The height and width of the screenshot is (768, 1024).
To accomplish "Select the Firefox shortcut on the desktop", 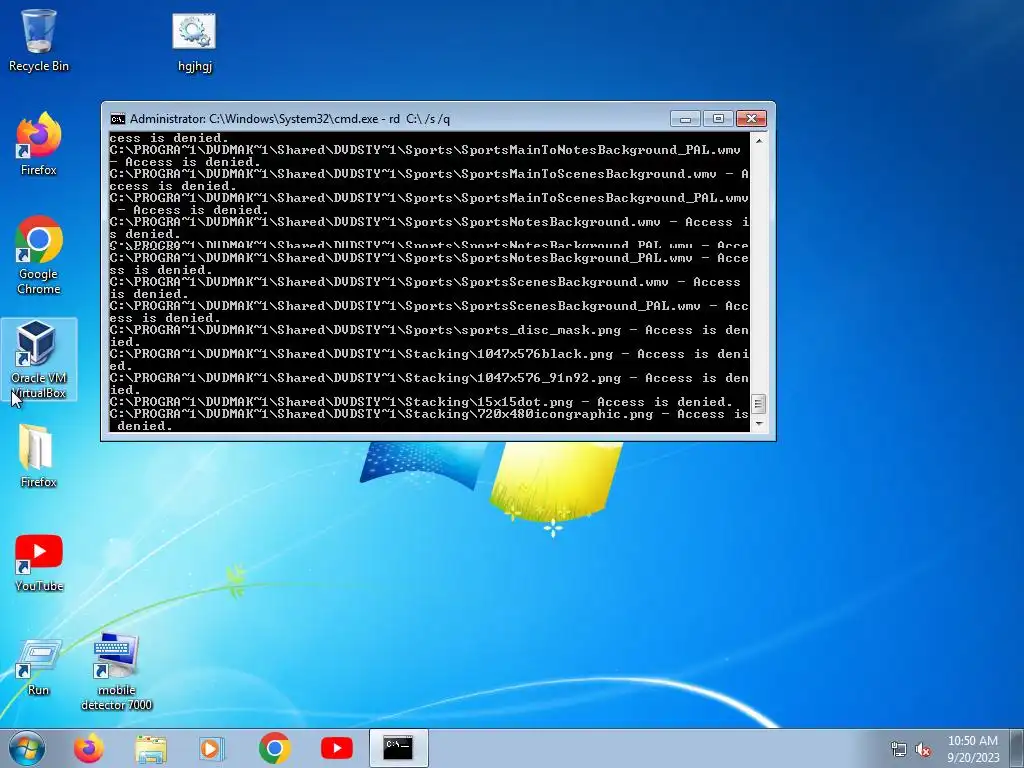I will coord(39,144).
